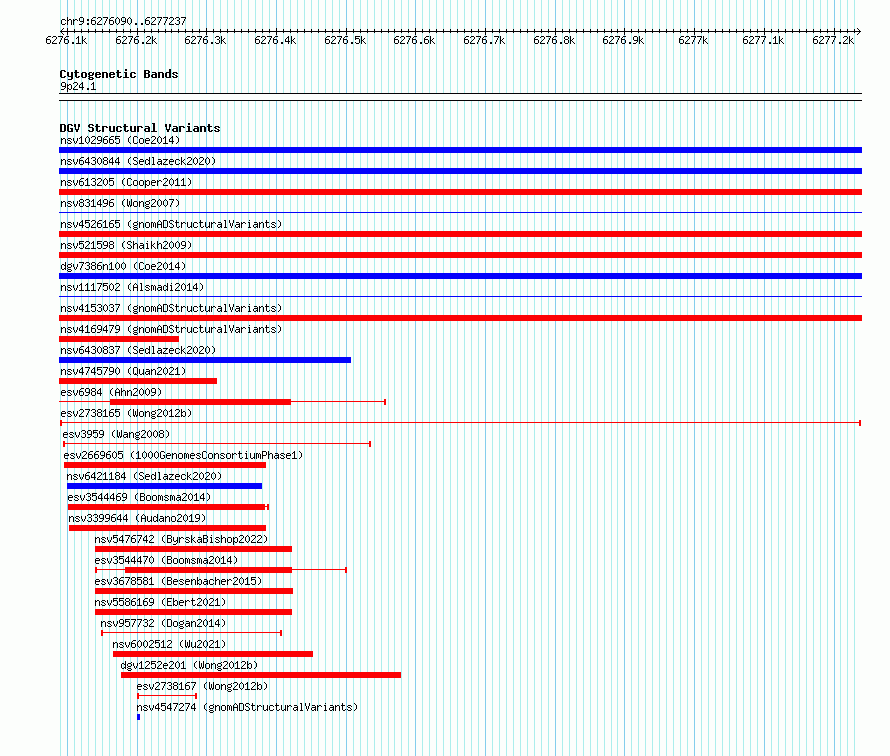Screen dimensions: 890x756
Task: Select esv2738165 (Wong2012b) label
Action: [x=126, y=413]
